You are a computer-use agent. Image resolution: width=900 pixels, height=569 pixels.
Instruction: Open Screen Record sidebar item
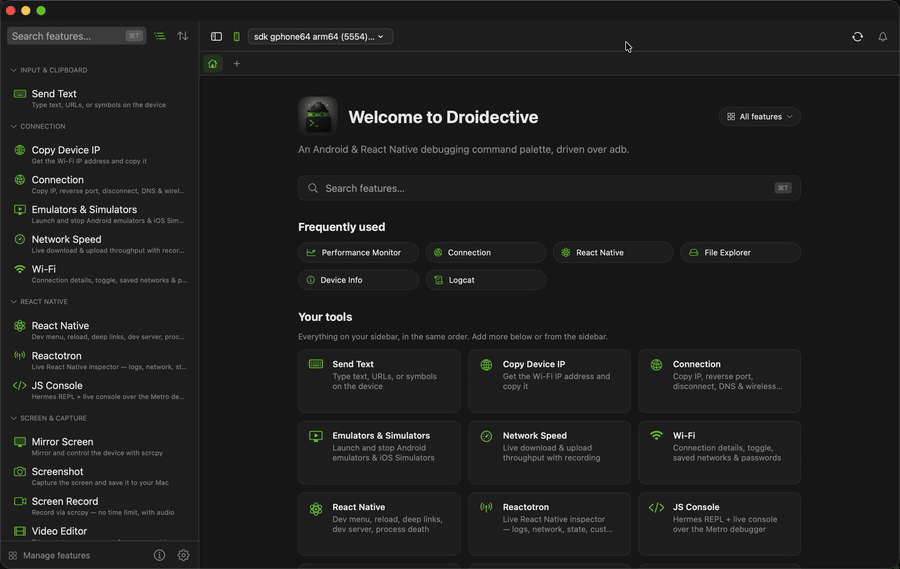100,506
